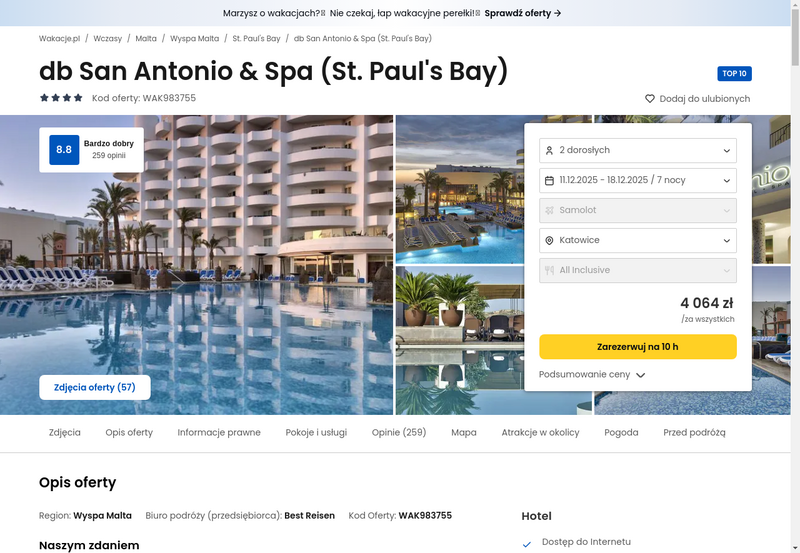
Task: Click the location pin icon by Katowice
Action: (x=550, y=240)
